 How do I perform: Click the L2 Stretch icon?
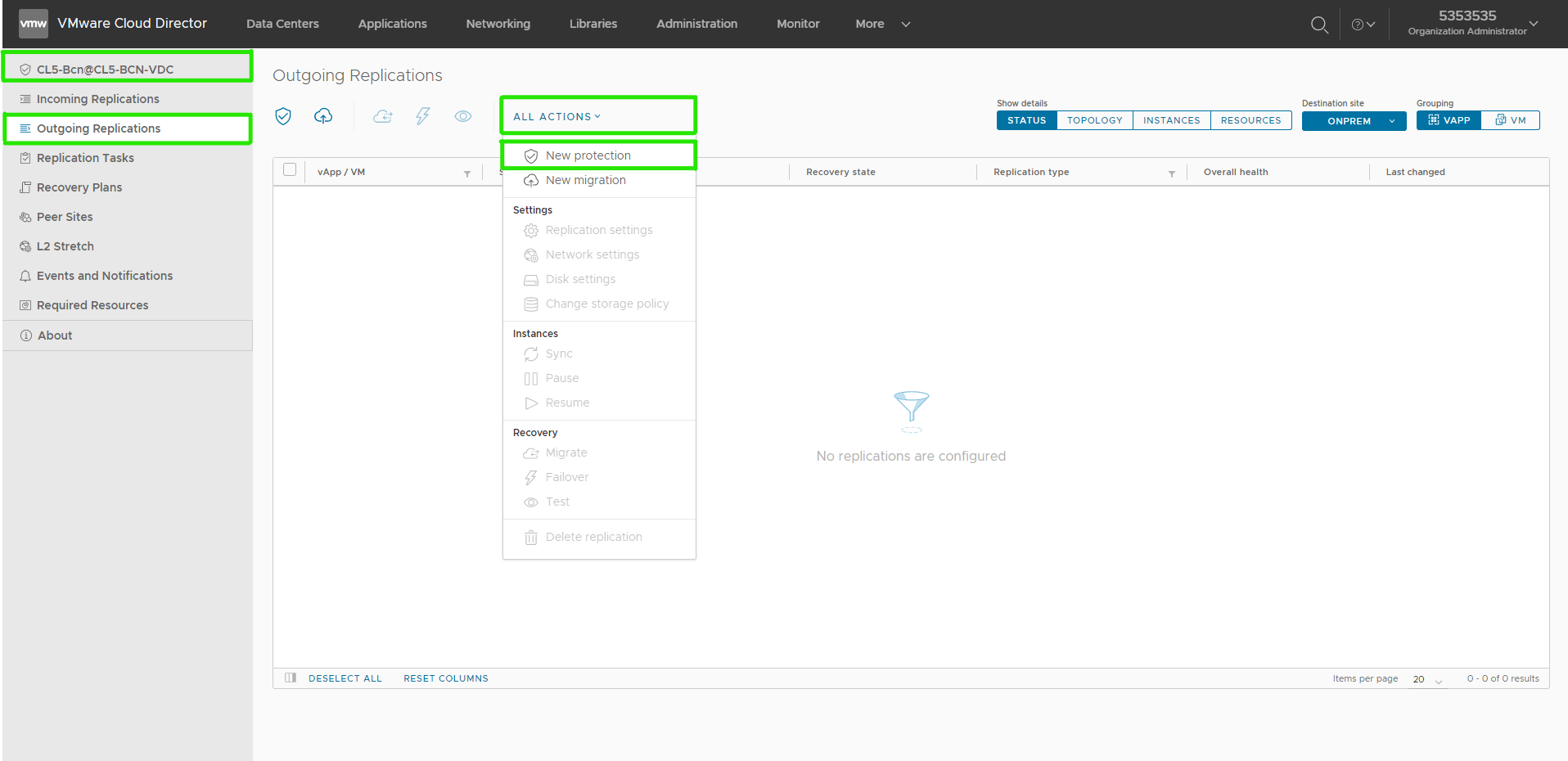pyautogui.click(x=25, y=246)
